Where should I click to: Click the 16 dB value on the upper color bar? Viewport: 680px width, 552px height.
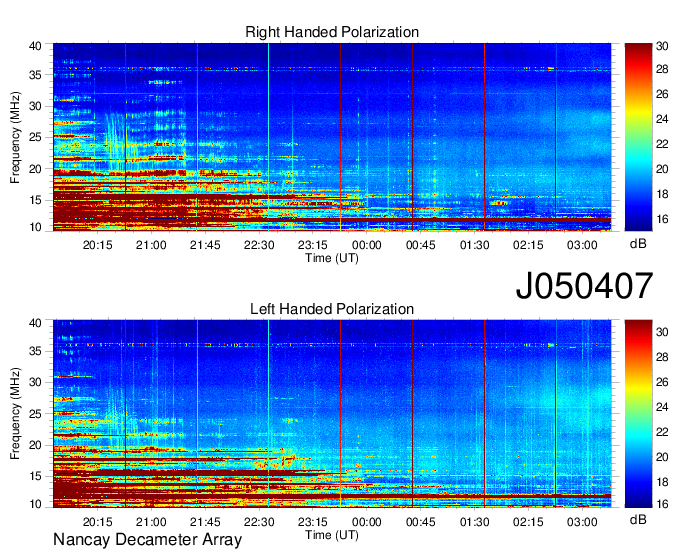(662, 219)
